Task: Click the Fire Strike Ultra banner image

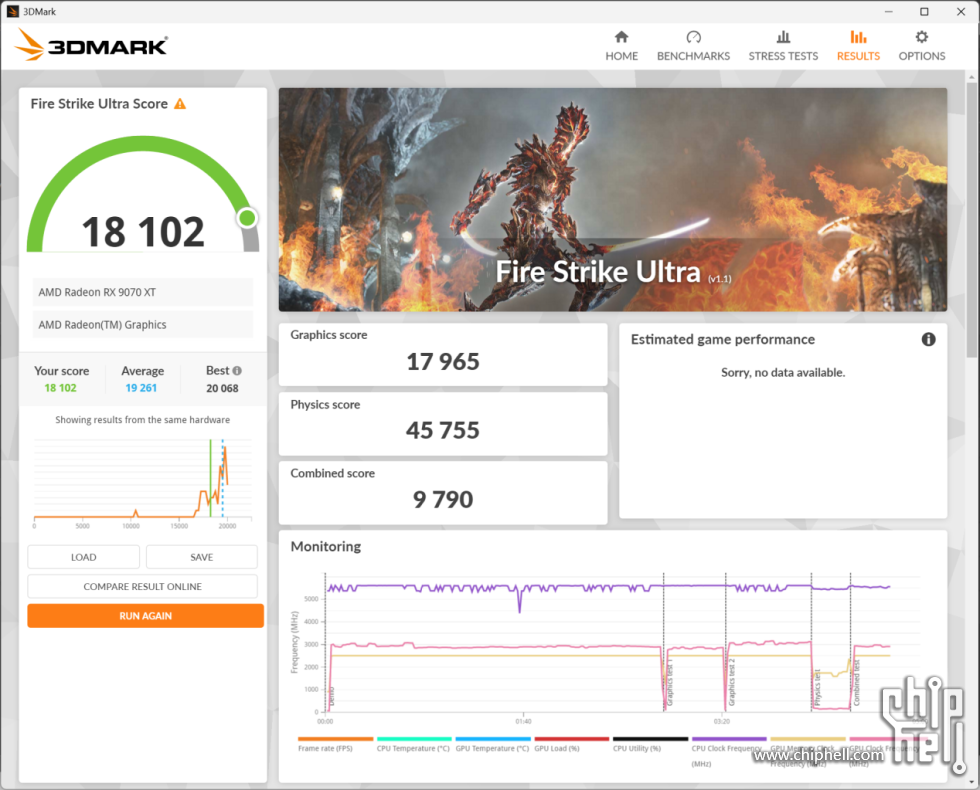Action: tap(612, 199)
